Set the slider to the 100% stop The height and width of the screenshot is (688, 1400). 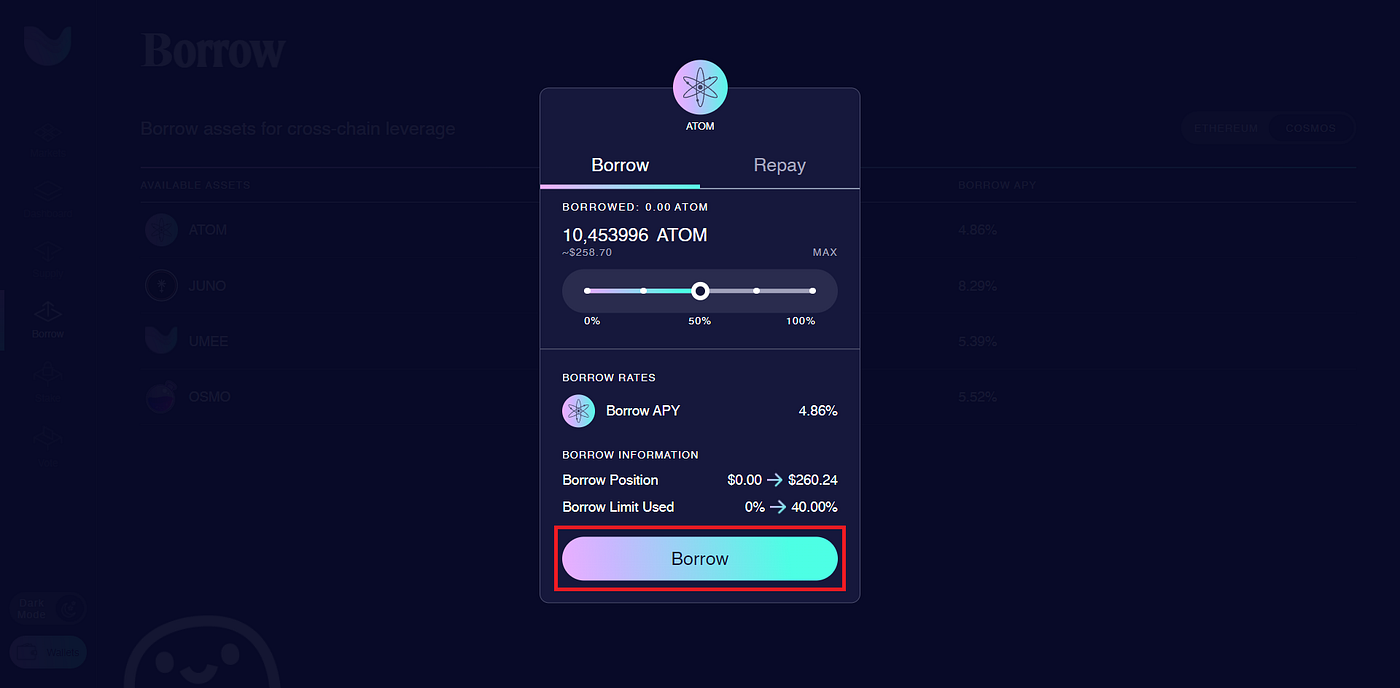click(x=813, y=291)
